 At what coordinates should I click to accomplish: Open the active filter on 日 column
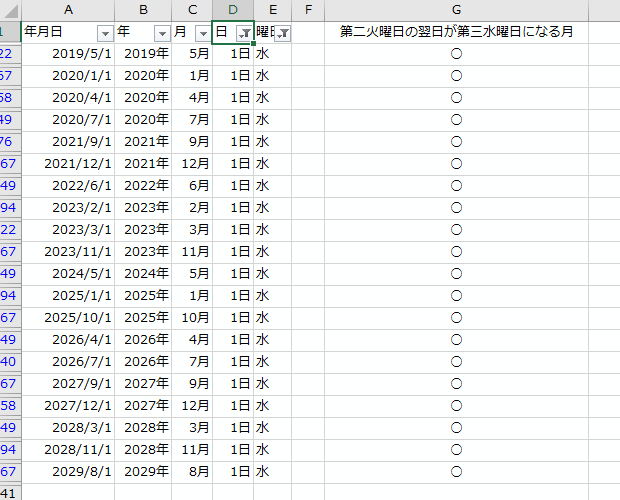click(245, 34)
